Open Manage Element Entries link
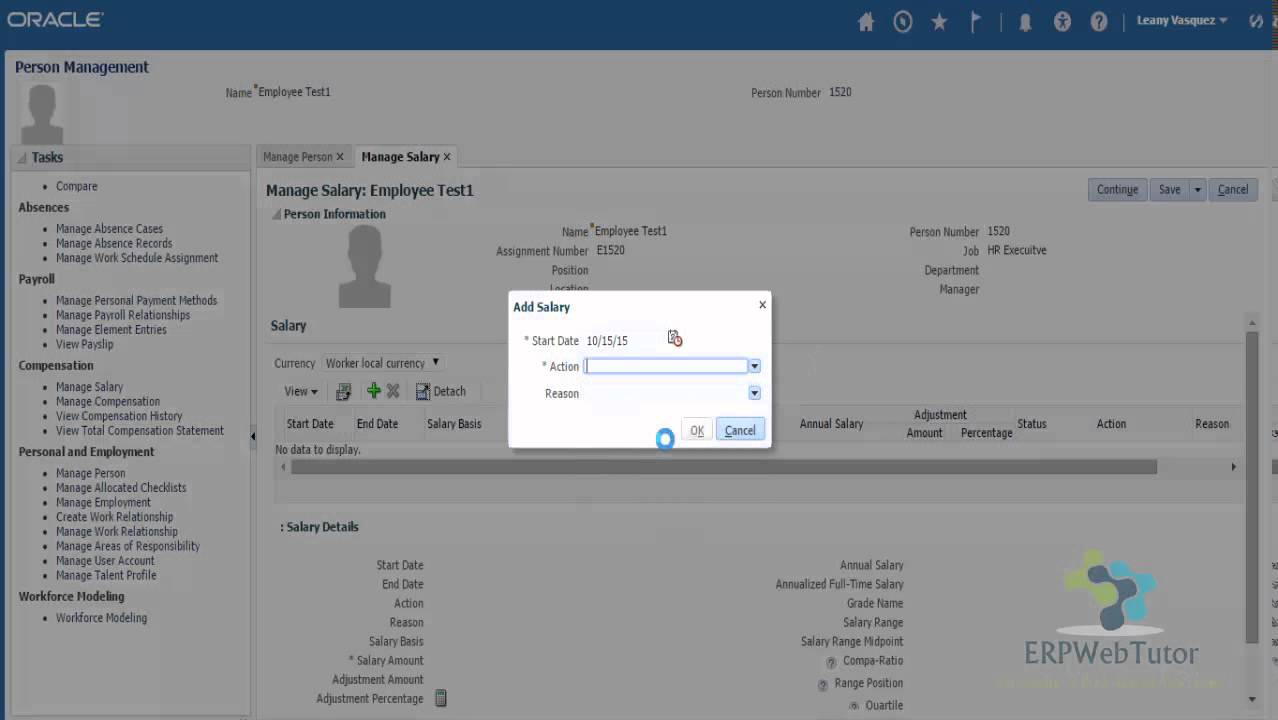Screen dimensions: 1278x720 point(111,330)
